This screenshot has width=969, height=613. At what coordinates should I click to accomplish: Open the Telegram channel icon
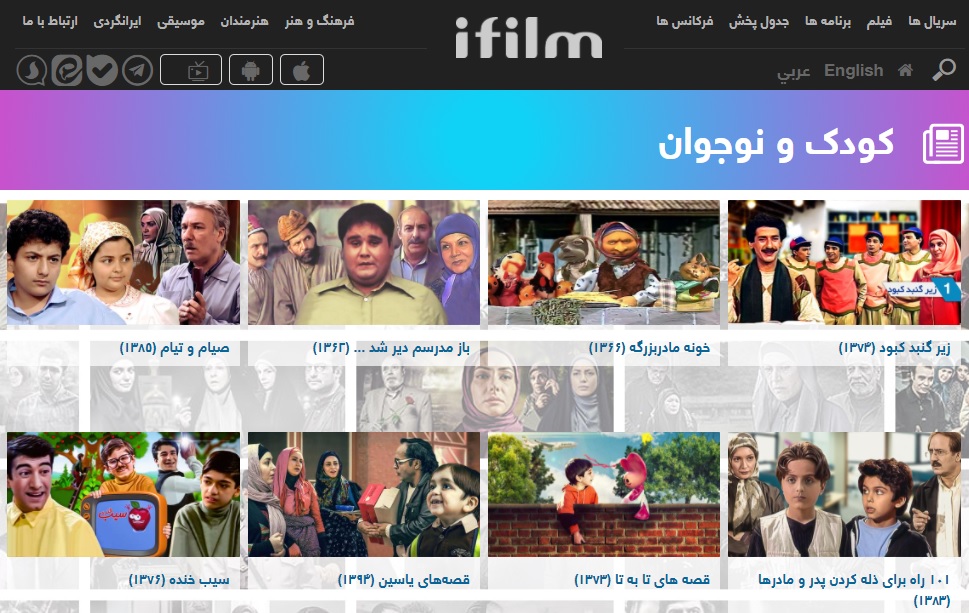point(138,70)
